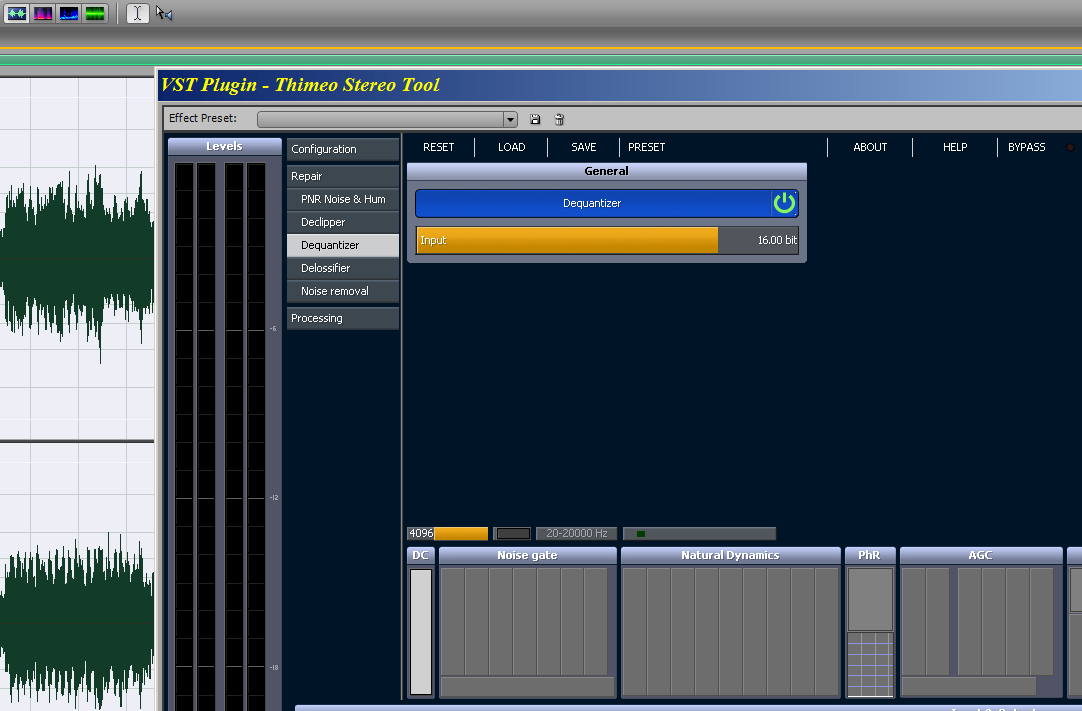Collapse the Repair section

(x=342, y=176)
